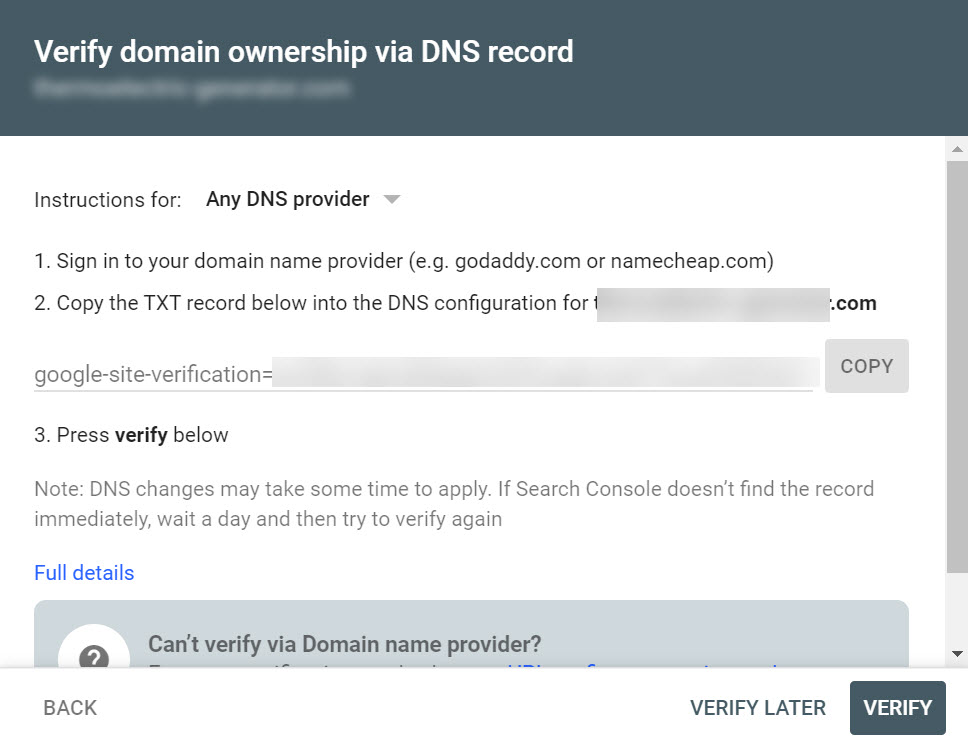Viewport: 968px width, 751px height.
Task: Click the bold verify word in step 3
Action: 141,435
